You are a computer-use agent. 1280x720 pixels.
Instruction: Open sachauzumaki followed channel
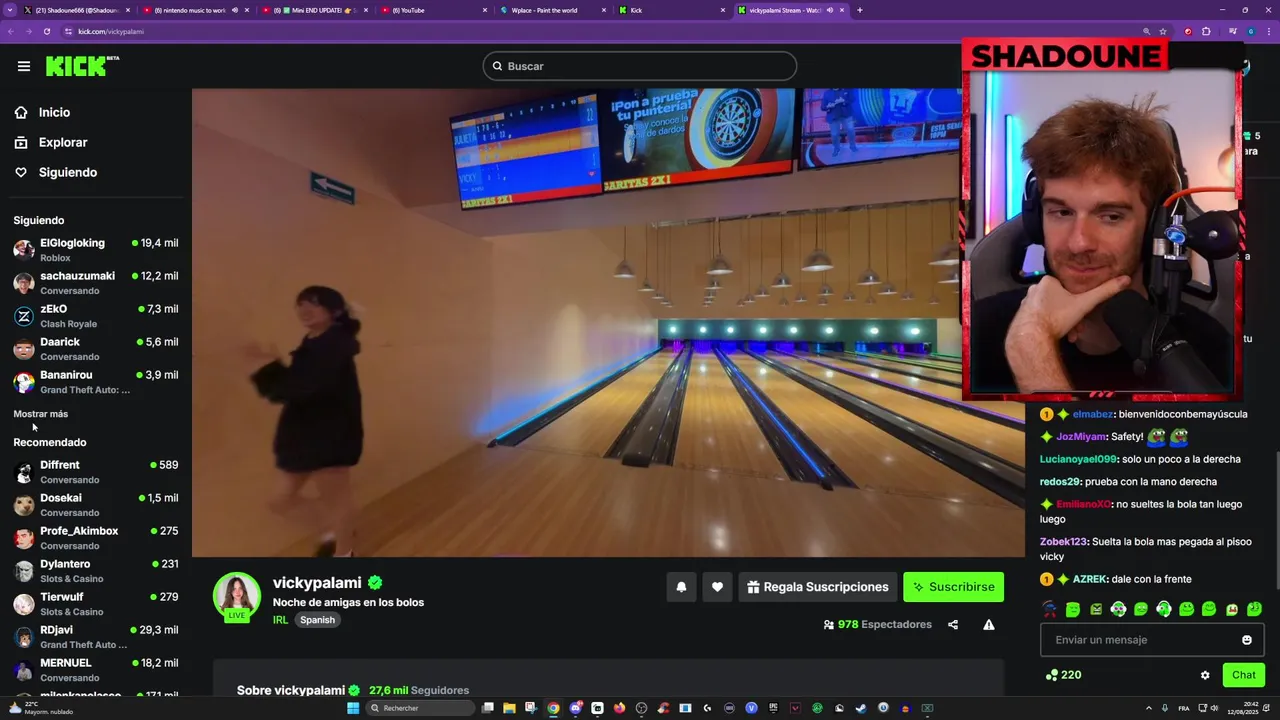[x=96, y=283]
